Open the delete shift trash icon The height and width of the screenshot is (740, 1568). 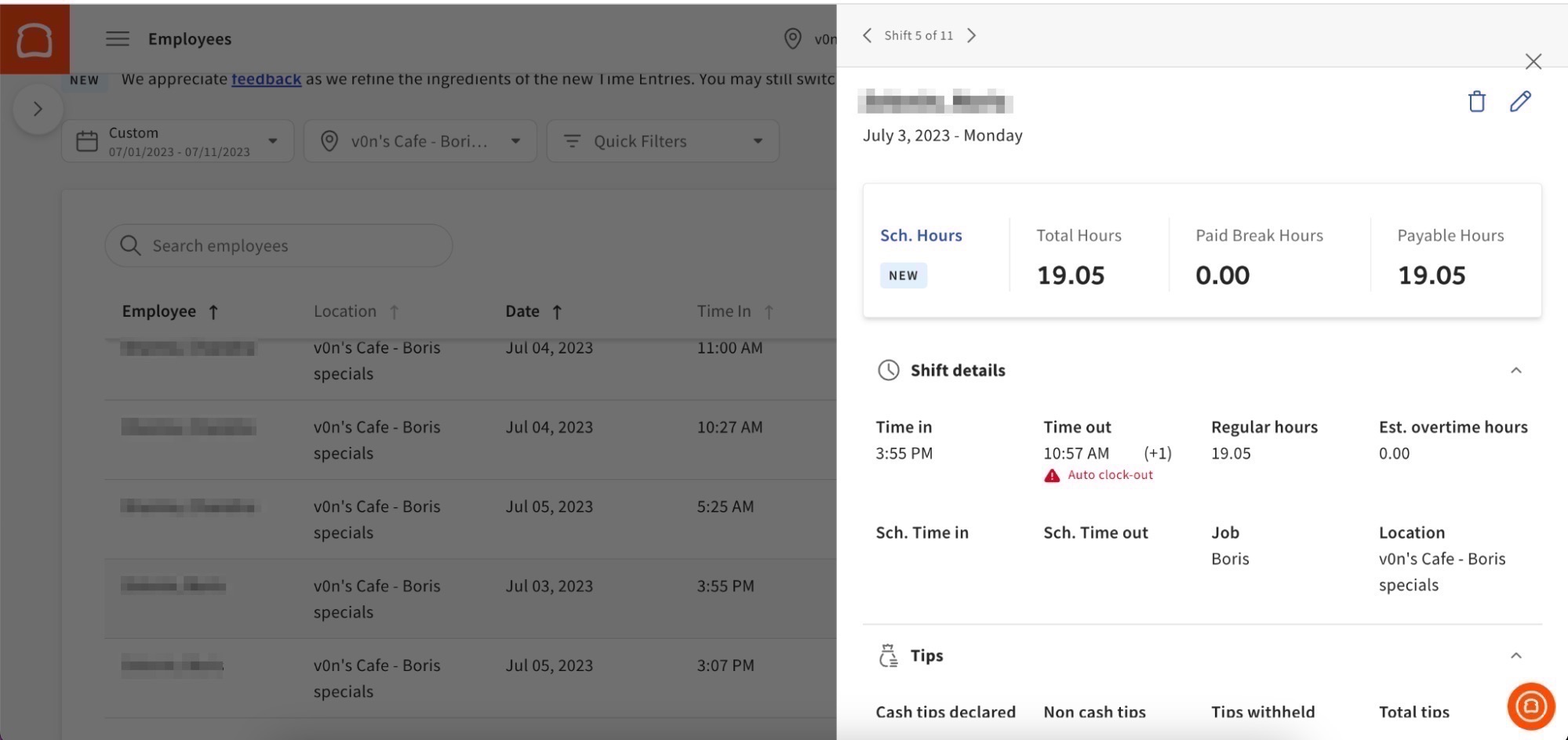click(1476, 102)
